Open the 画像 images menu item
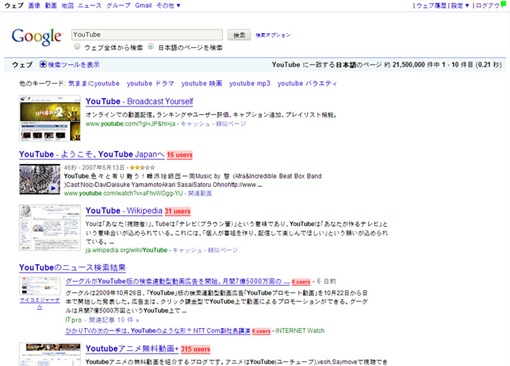The image size is (510, 366). click(x=34, y=5)
